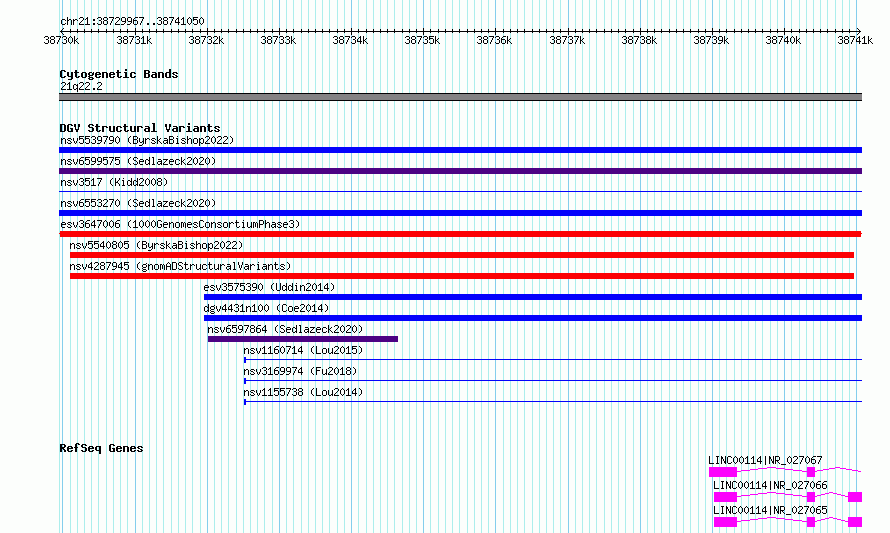Click the last exon of NR_027066

click(855, 497)
